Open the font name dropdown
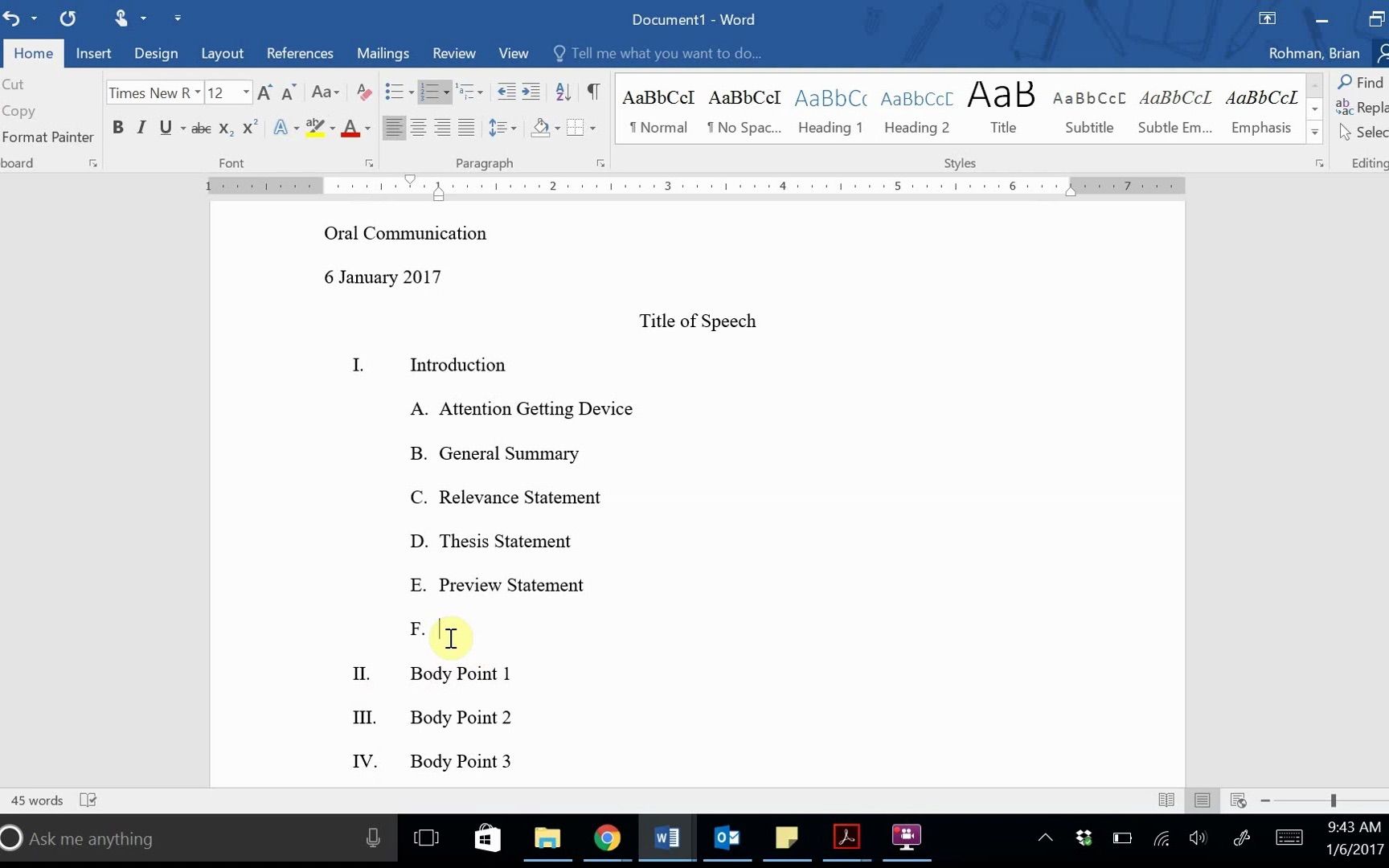 pyautogui.click(x=198, y=92)
